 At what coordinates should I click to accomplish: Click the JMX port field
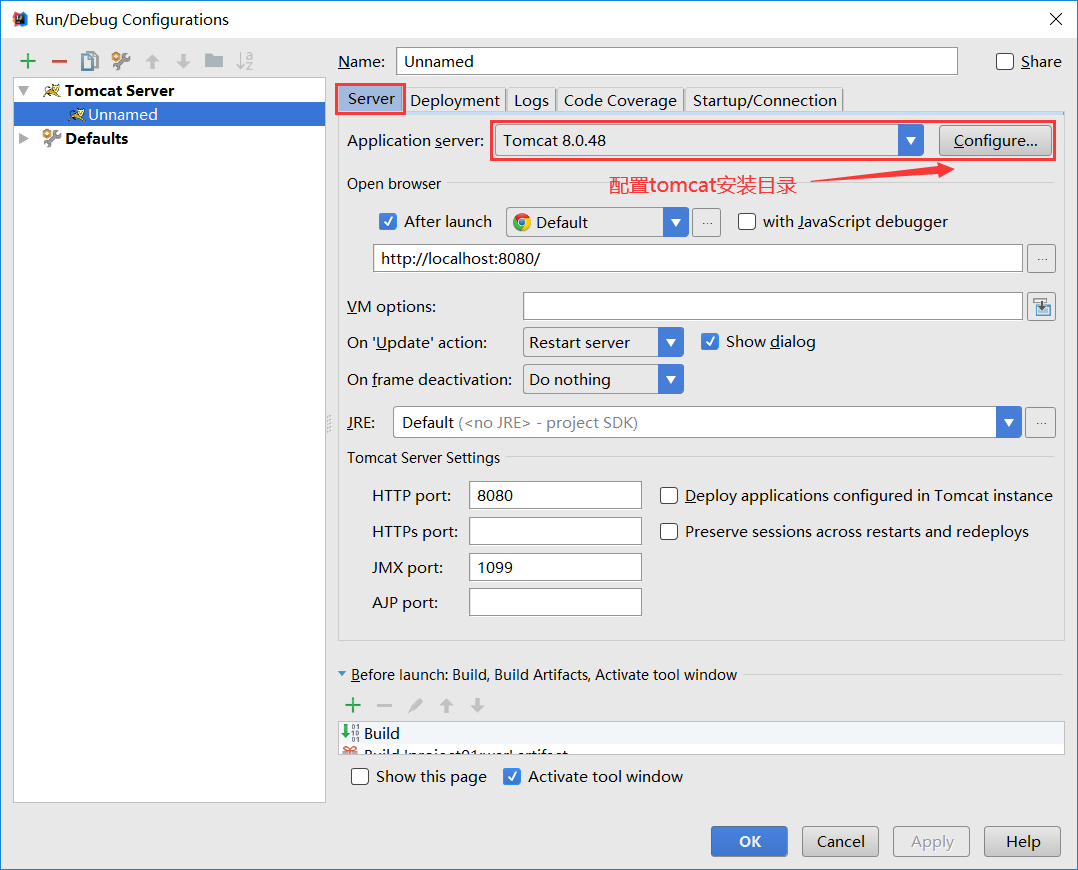coord(555,567)
